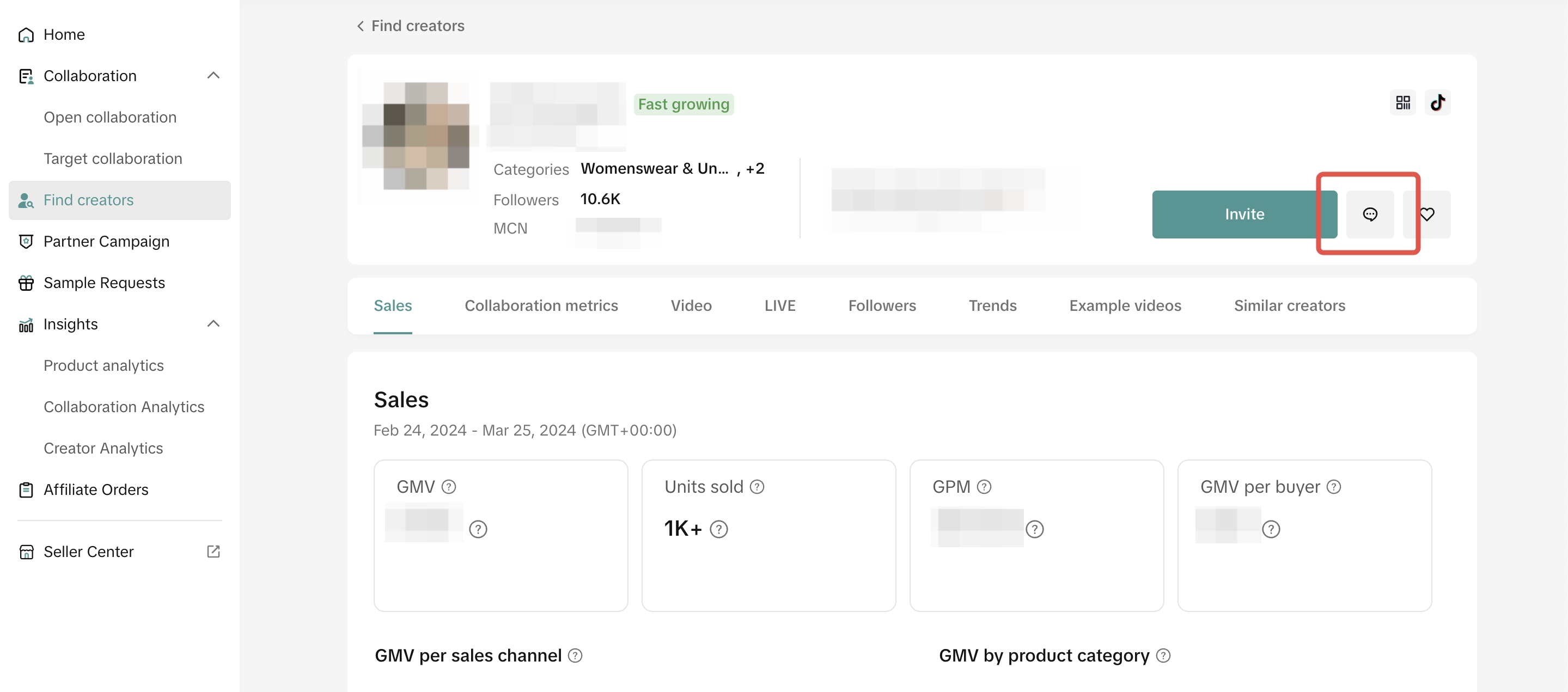Click the GPM help icon
This screenshot has width=1568, height=692.
click(984, 487)
